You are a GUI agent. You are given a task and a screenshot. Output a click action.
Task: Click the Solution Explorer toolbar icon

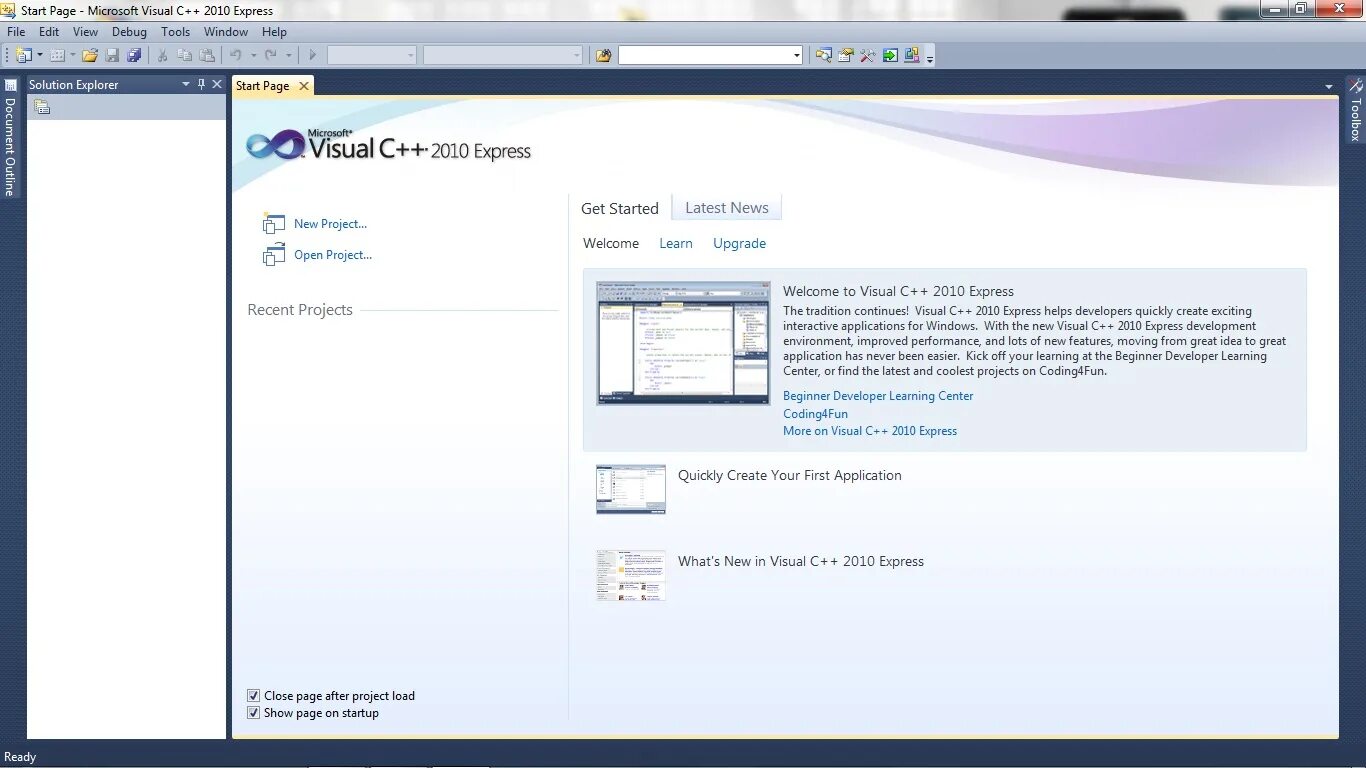tap(824, 56)
